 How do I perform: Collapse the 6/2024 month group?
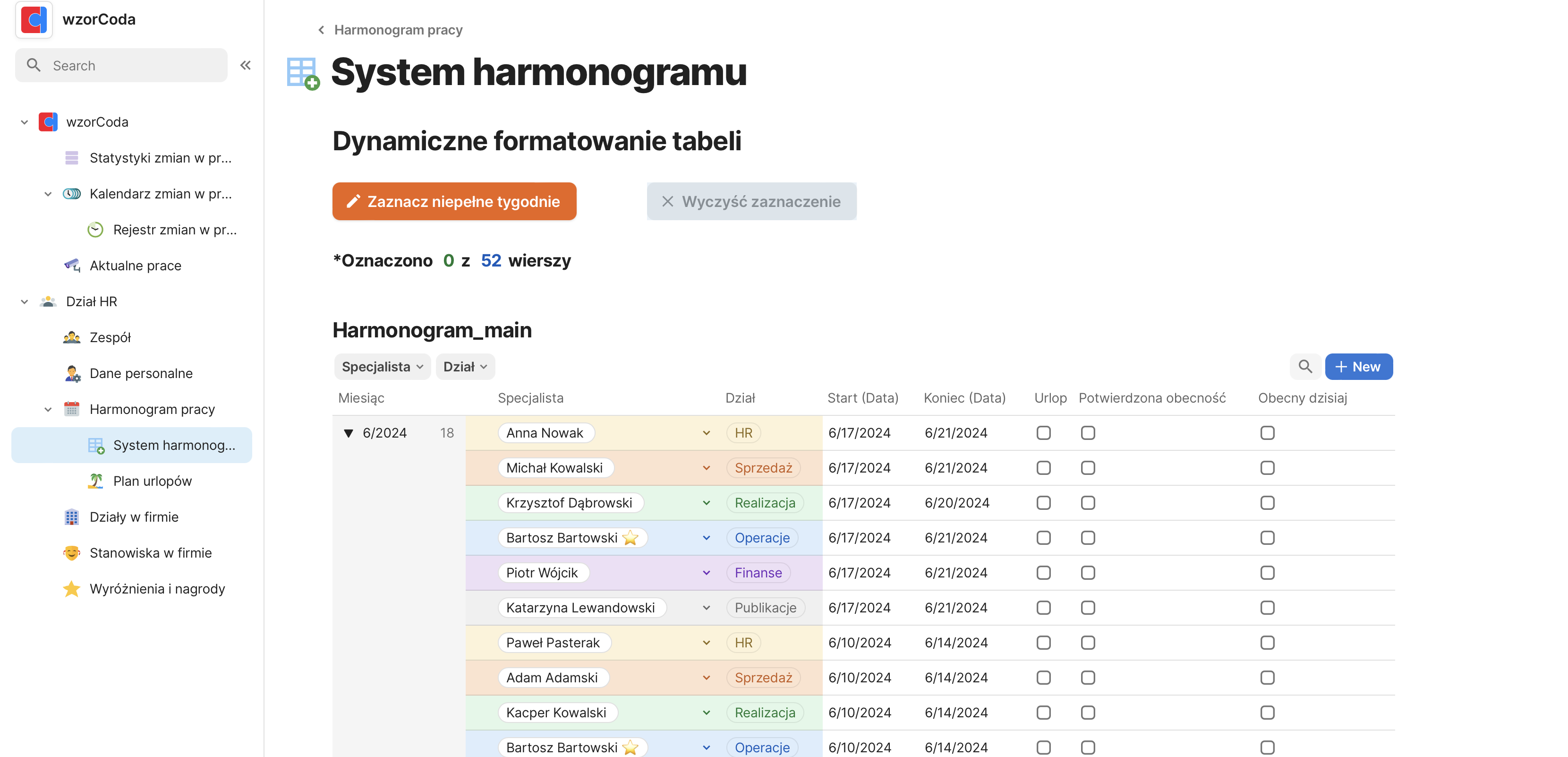click(348, 432)
